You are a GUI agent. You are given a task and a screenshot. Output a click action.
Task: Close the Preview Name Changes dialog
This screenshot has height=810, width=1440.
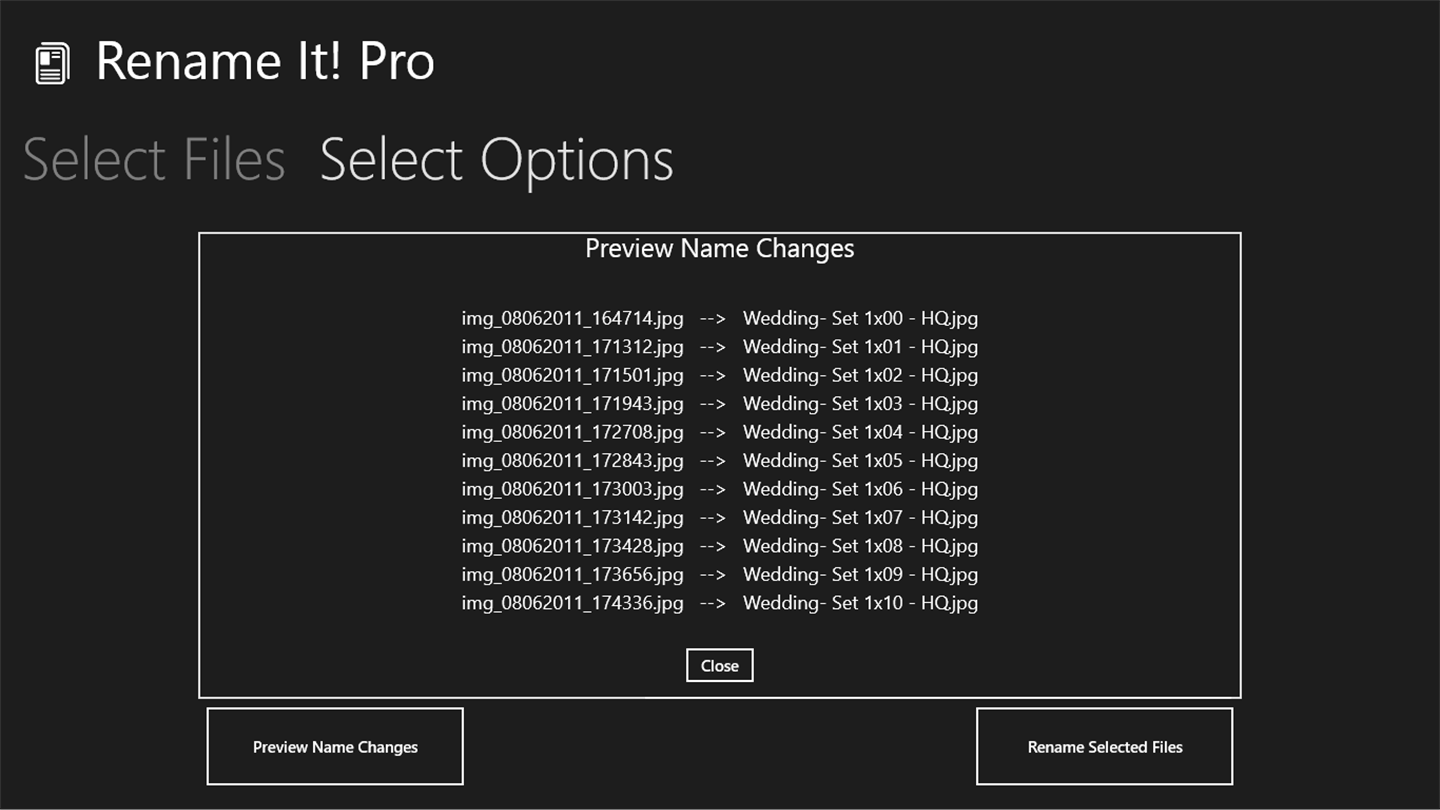point(719,666)
